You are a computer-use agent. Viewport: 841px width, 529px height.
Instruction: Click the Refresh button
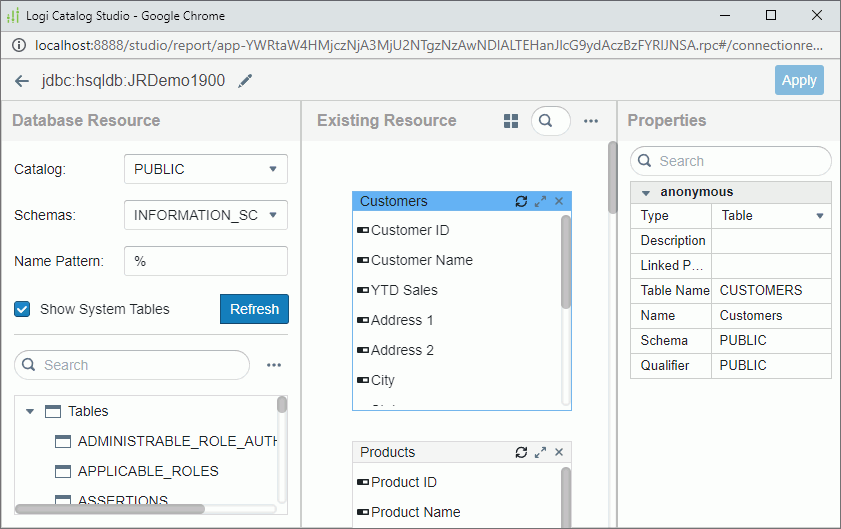point(254,309)
